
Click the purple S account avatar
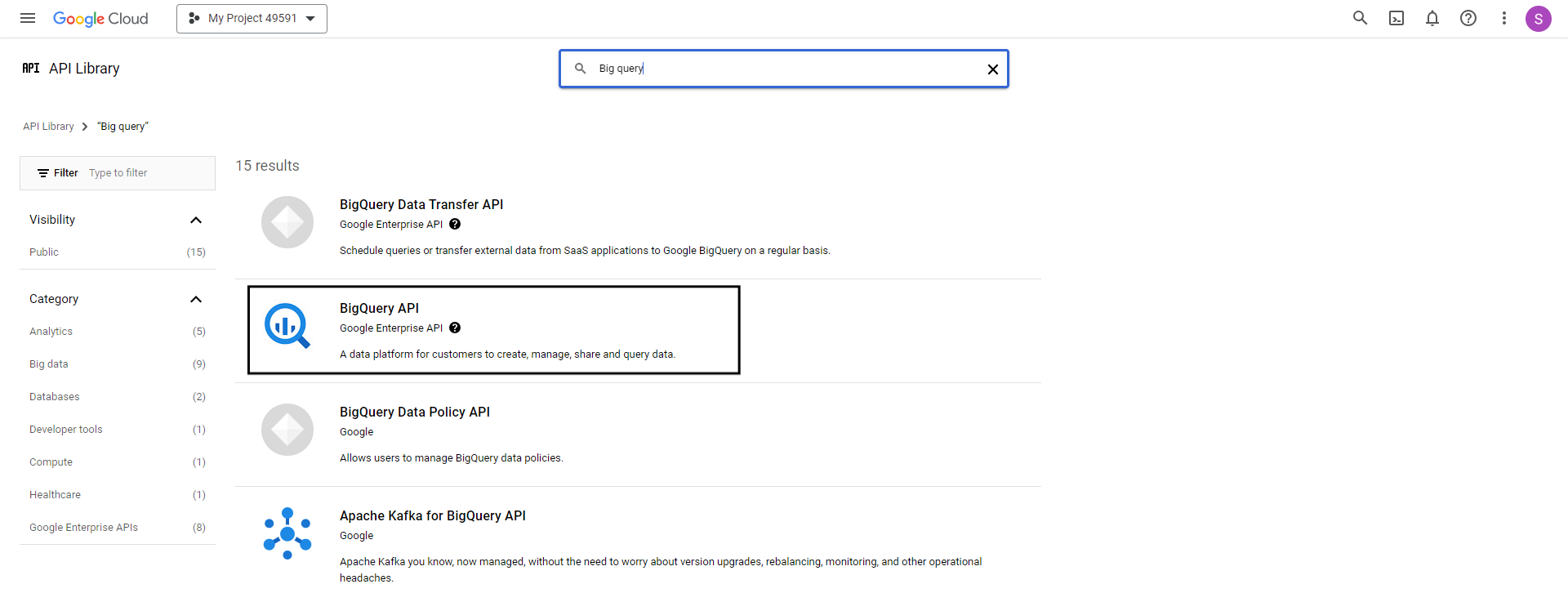pyautogui.click(x=1539, y=19)
